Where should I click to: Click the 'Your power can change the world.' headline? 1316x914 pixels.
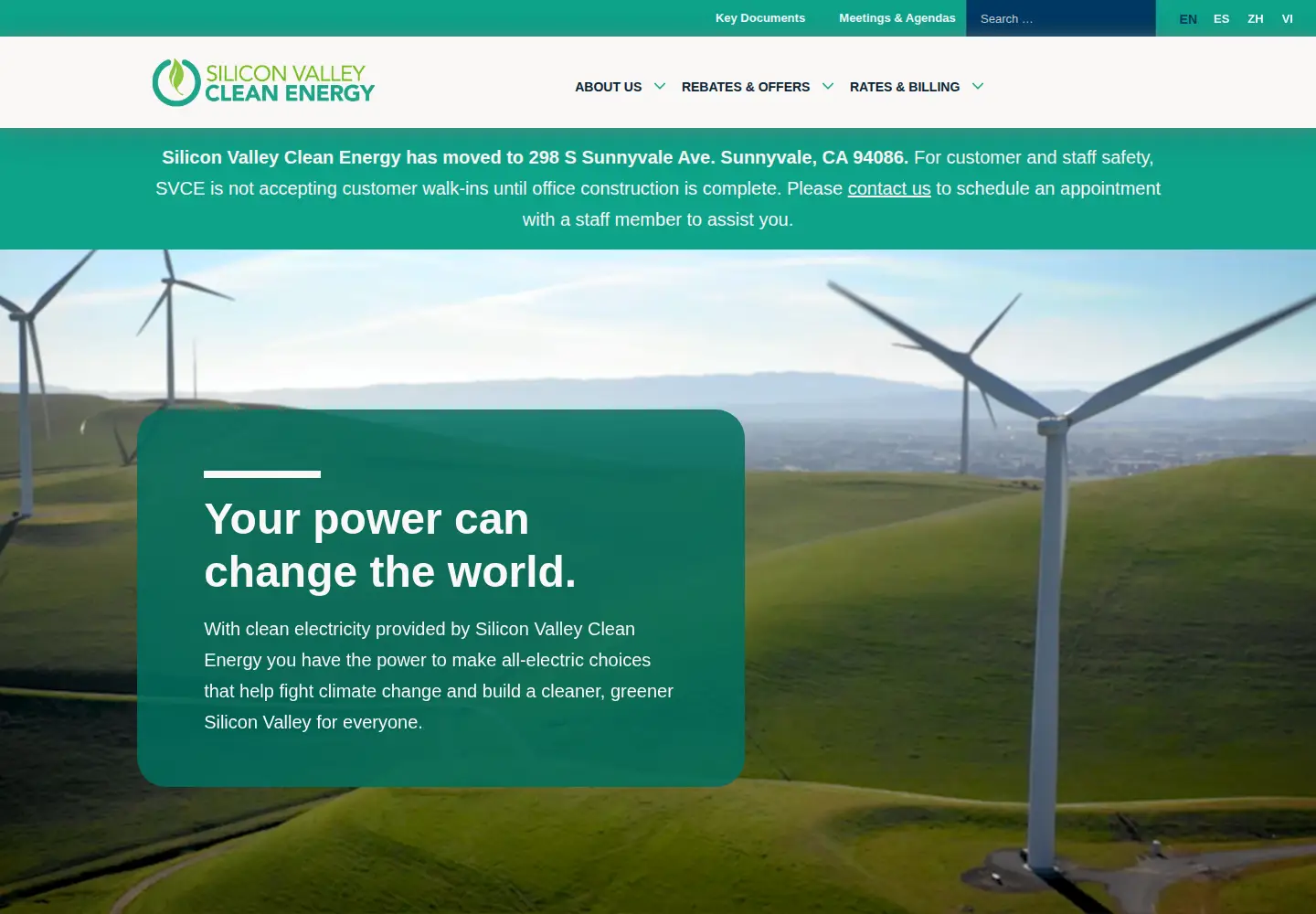[390, 546]
